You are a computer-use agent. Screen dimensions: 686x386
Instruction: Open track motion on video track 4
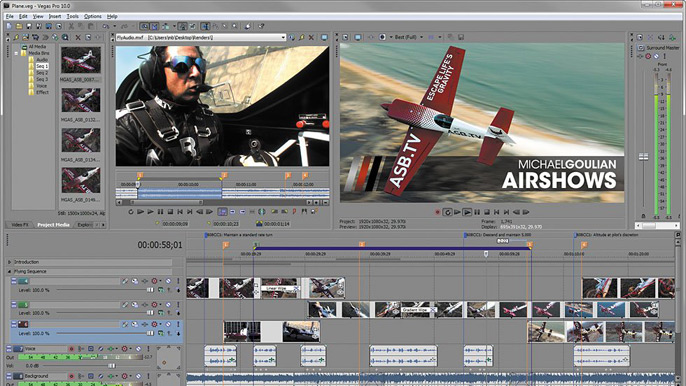click(135, 281)
